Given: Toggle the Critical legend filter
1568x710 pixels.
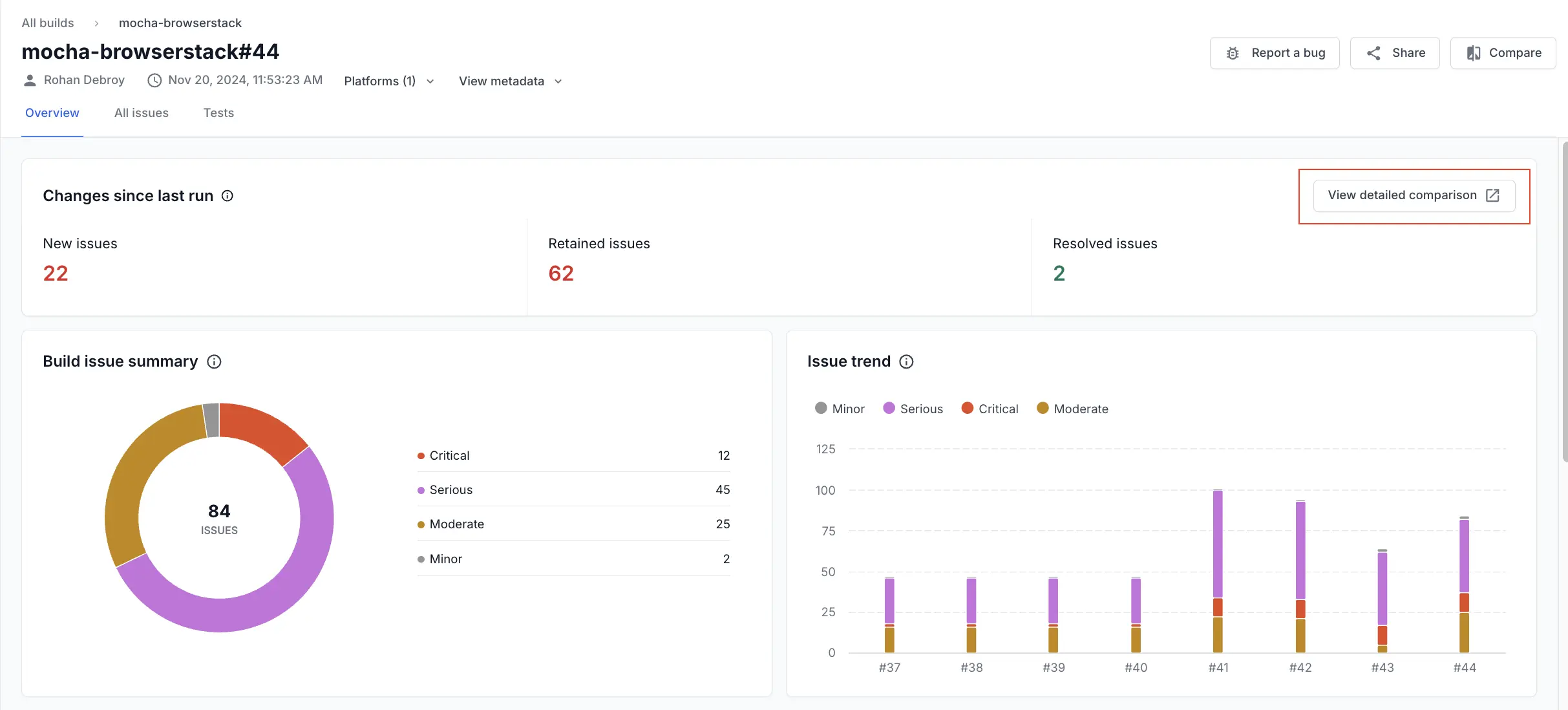Looking at the screenshot, I should pos(990,409).
